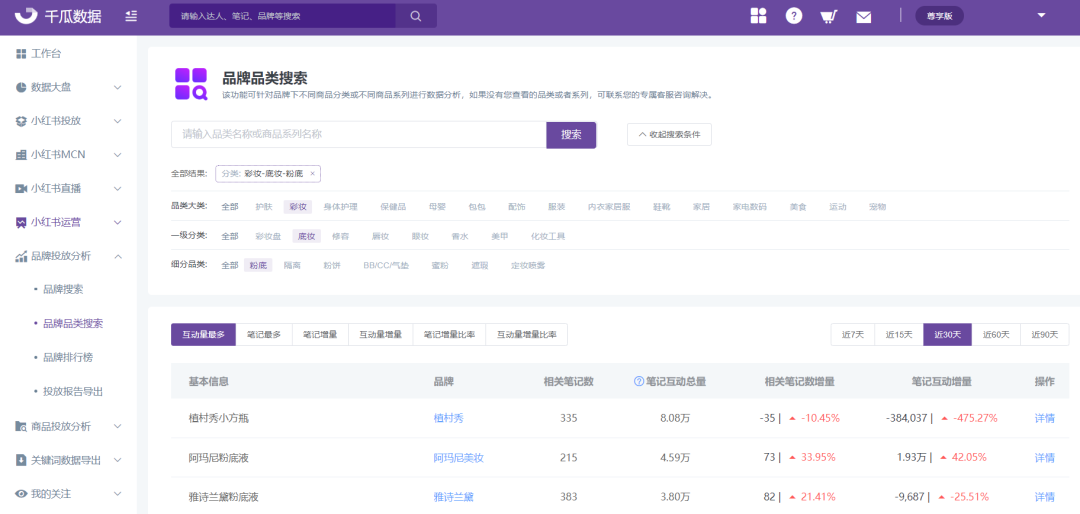Screen dimensions: 1080x514
Task: Click the 数据大盘 pie chart icon
Action: point(21,88)
